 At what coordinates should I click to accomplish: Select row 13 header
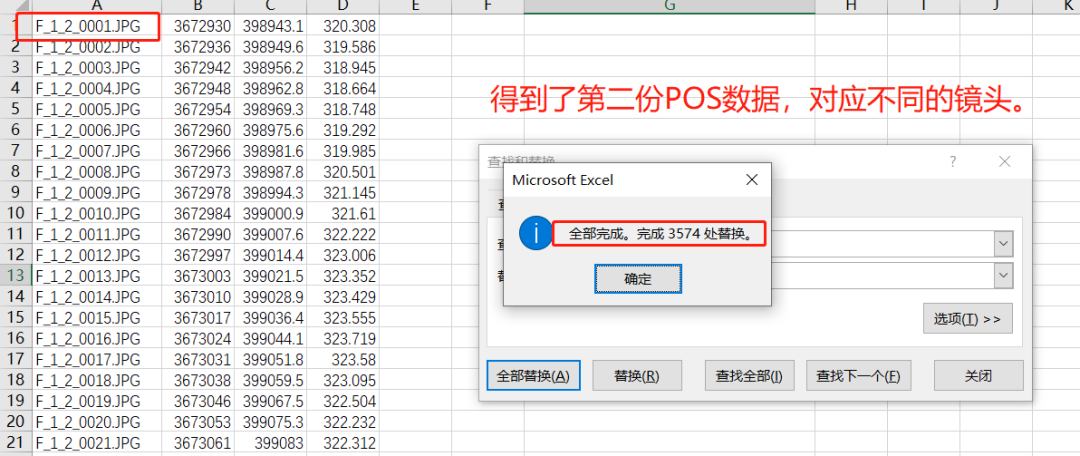pyautogui.click(x=16, y=276)
